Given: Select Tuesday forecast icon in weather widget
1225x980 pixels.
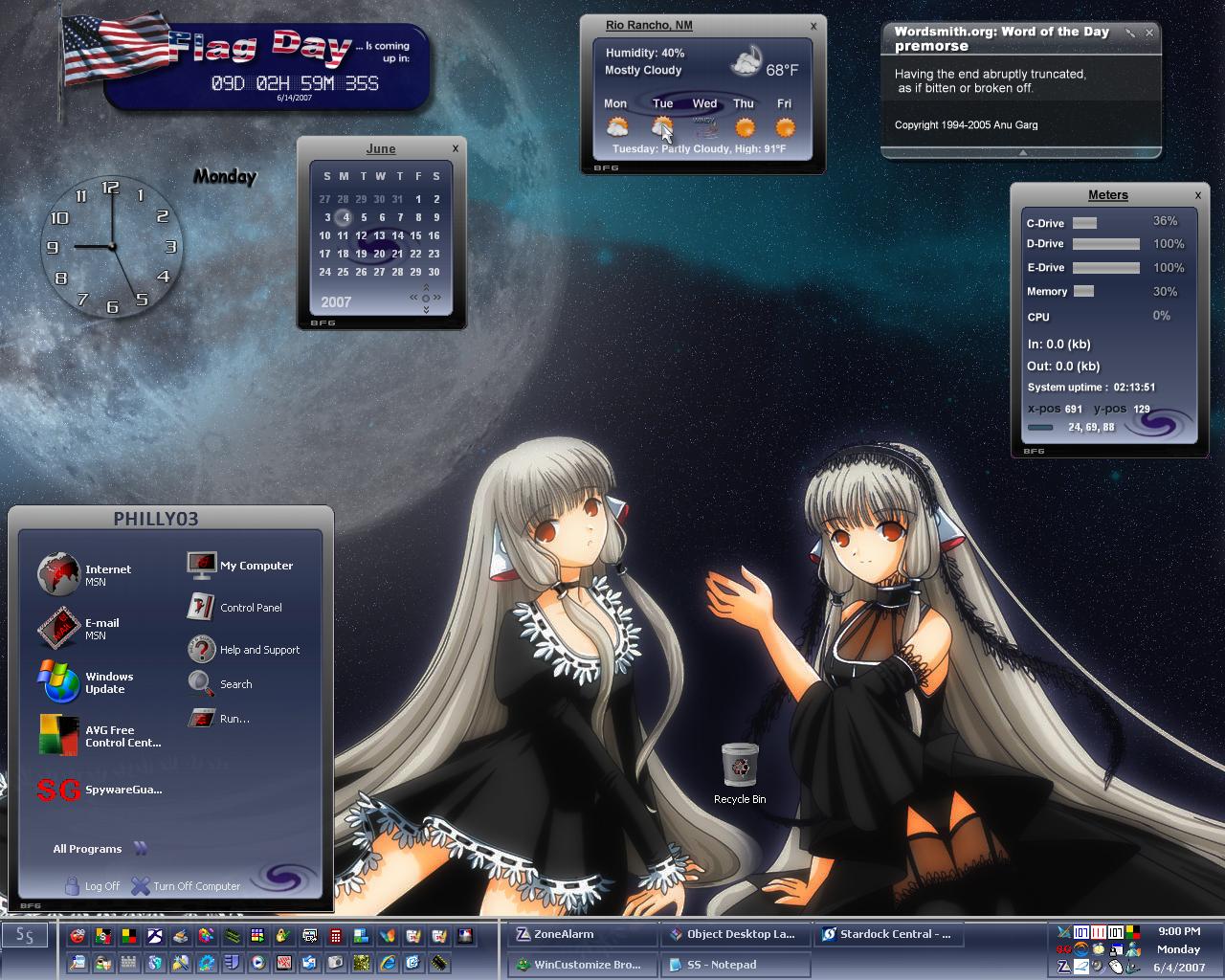Looking at the screenshot, I should 662,126.
